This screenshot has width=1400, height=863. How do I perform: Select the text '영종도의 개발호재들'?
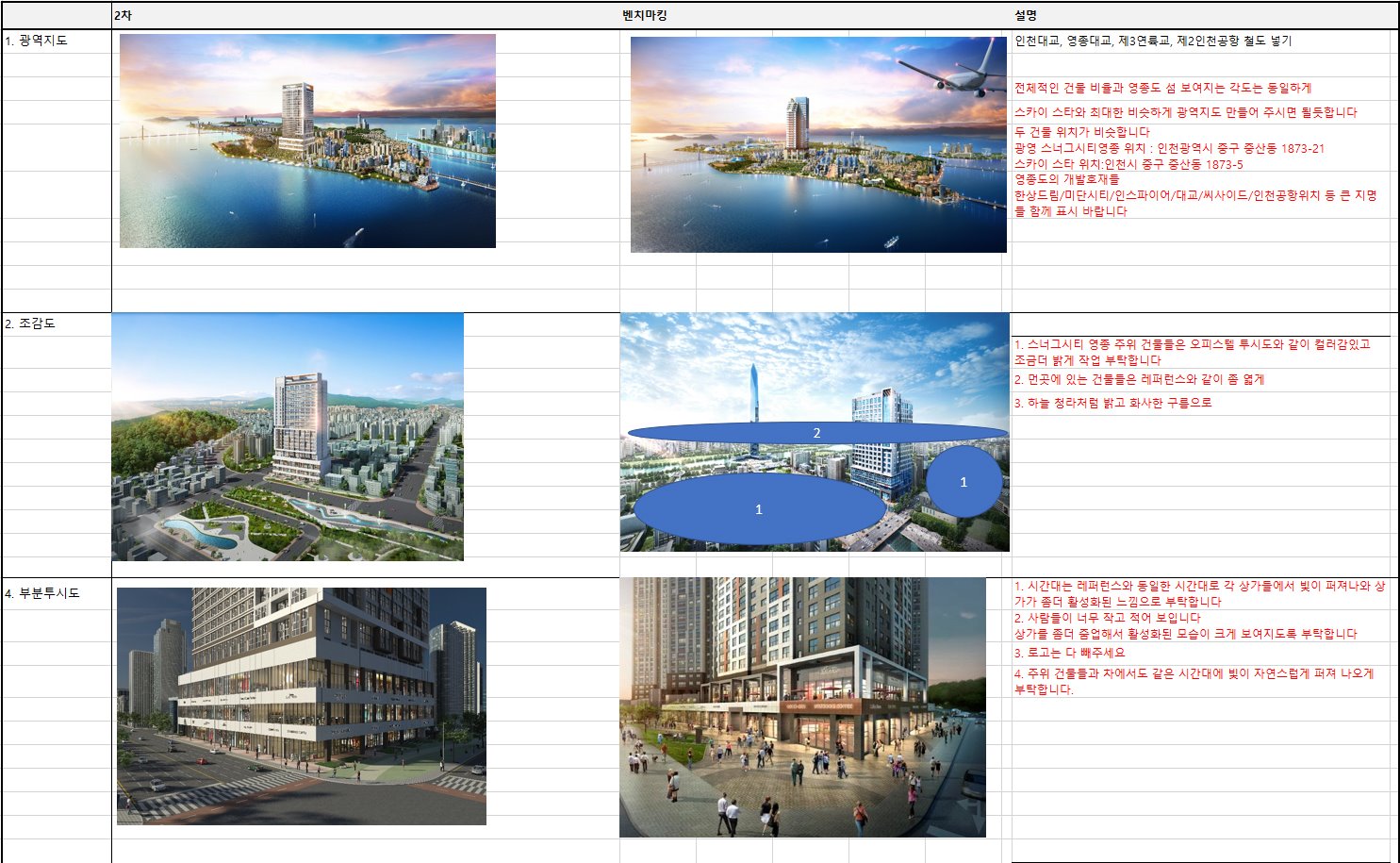coord(1067,179)
